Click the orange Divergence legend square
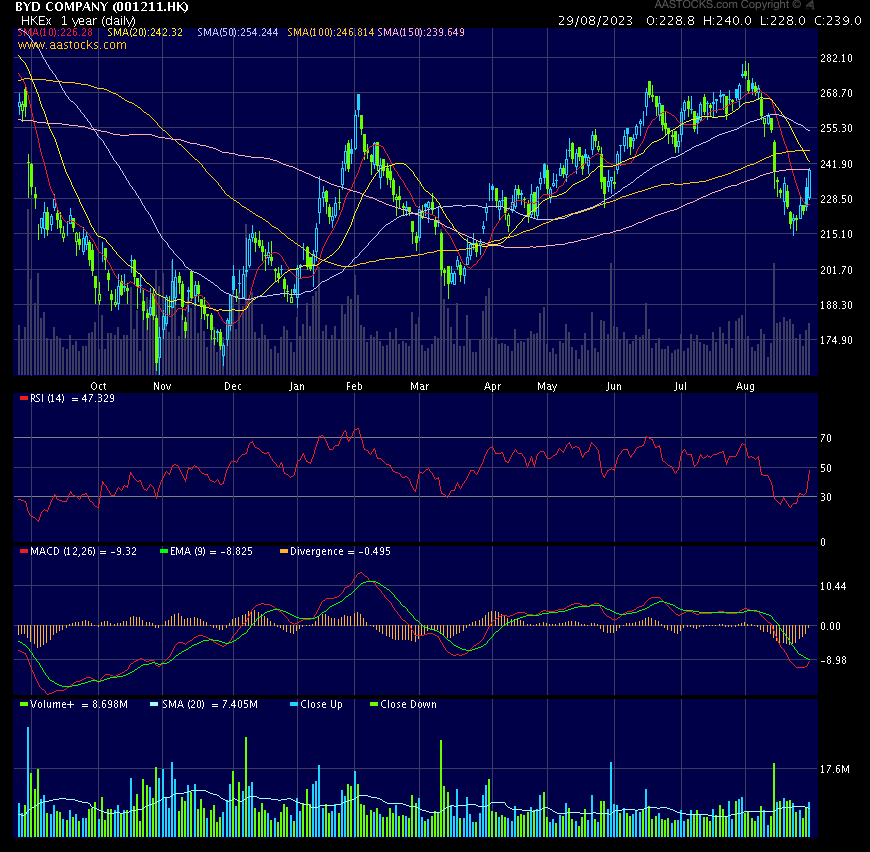The image size is (870, 852). pos(284,551)
